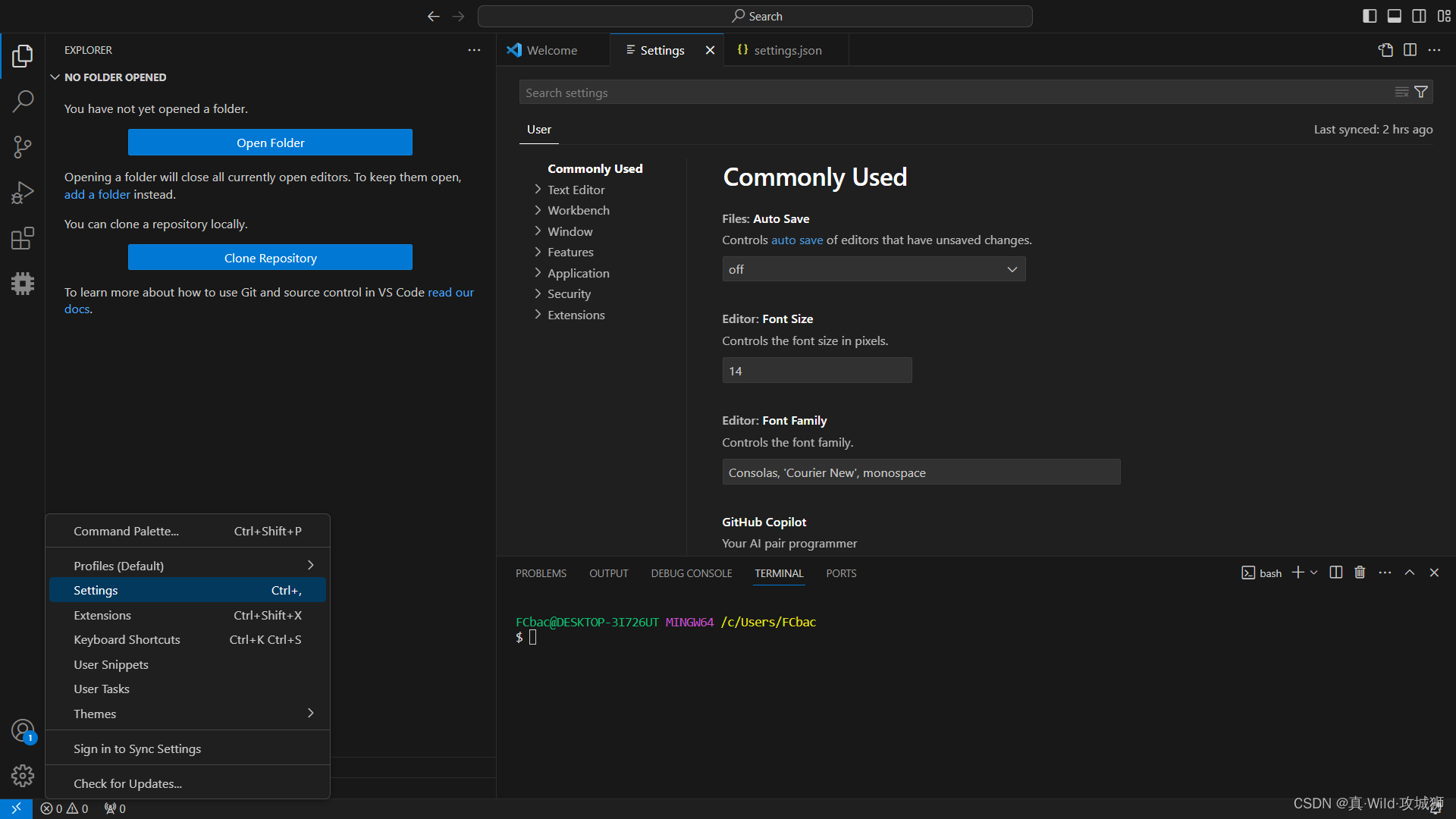Open settings.json via the editor icon
Screen dimensions: 1456x819
(x=1385, y=50)
